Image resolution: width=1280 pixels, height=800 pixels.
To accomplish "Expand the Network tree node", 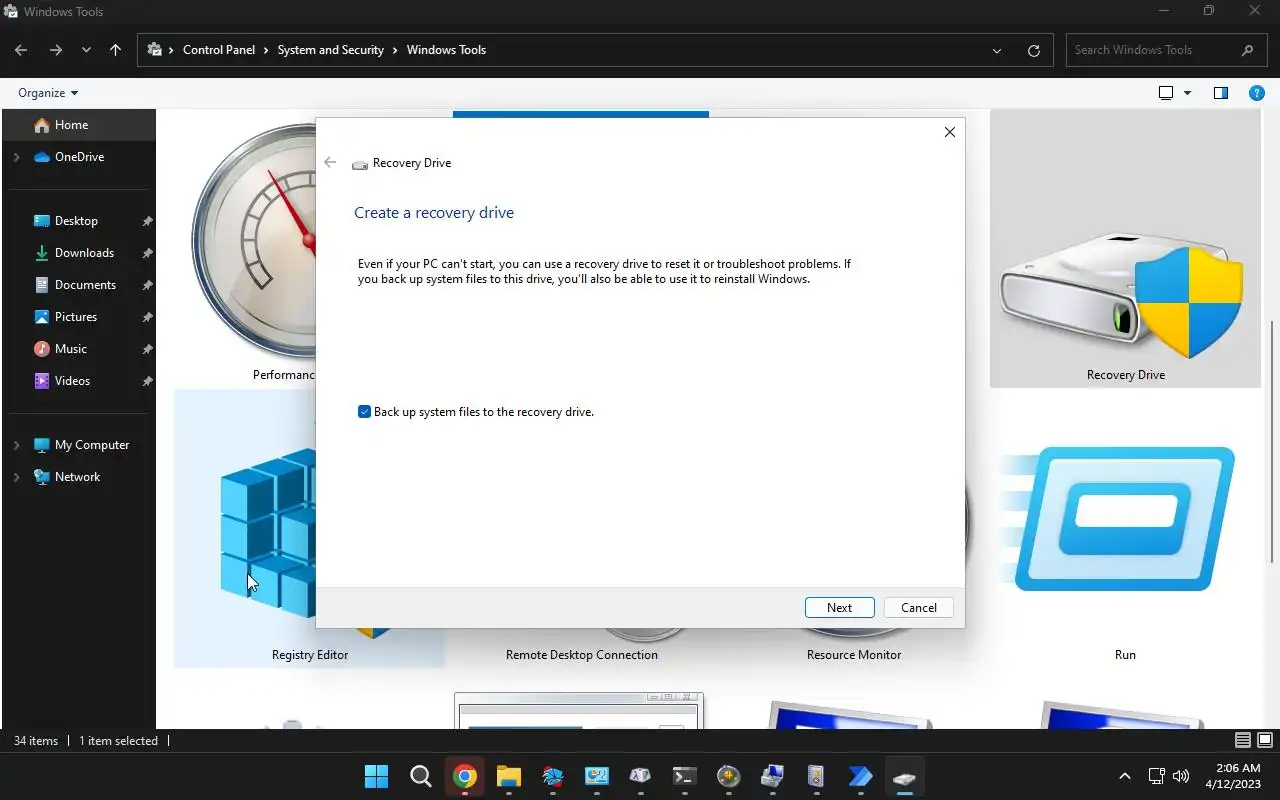I will pos(16,477).
